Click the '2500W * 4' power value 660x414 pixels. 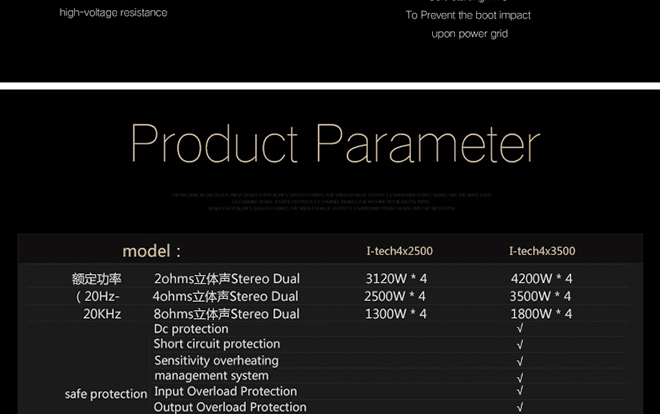pyautogui.click(x=395, y=296)
